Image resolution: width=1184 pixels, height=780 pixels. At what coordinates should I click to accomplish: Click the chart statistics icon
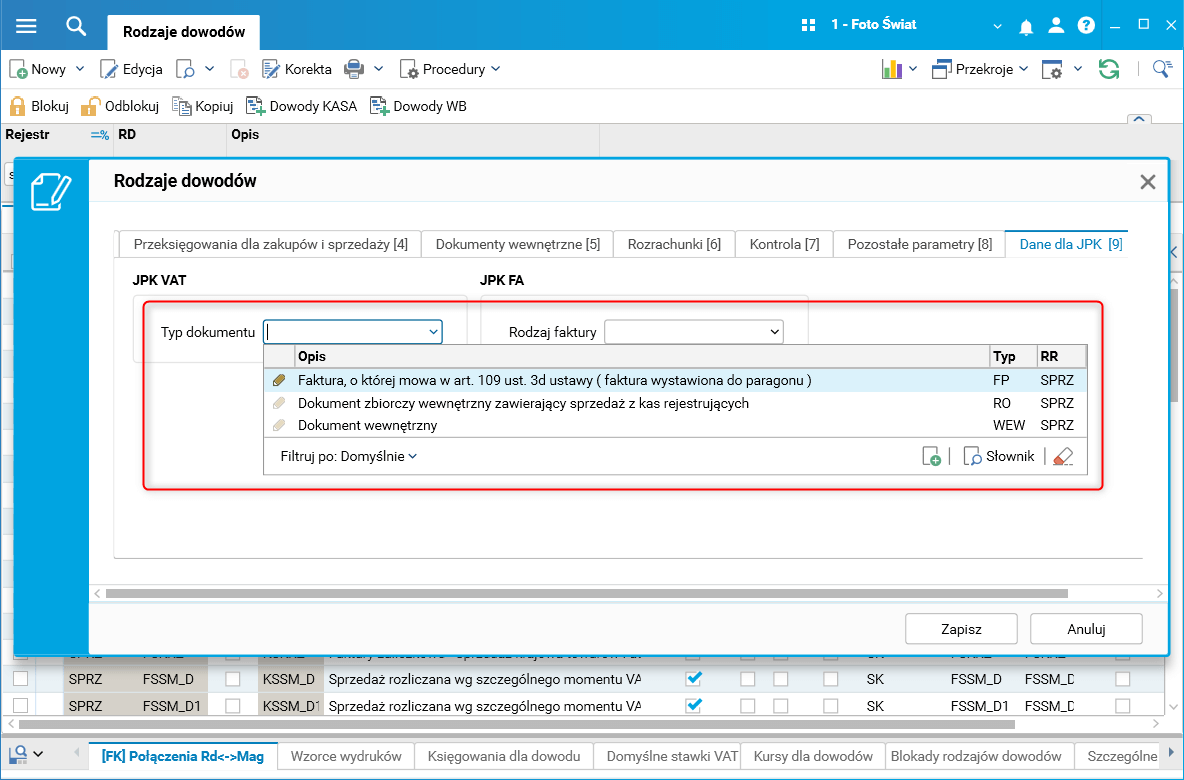point(892,69)
